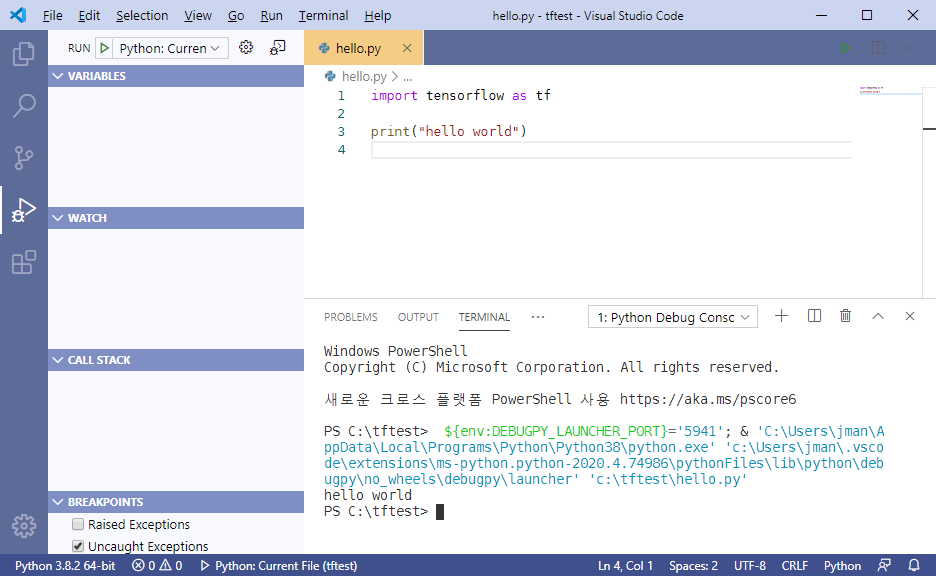Click Python: Current File (tftest) in status bar

(x=279, y=565)
